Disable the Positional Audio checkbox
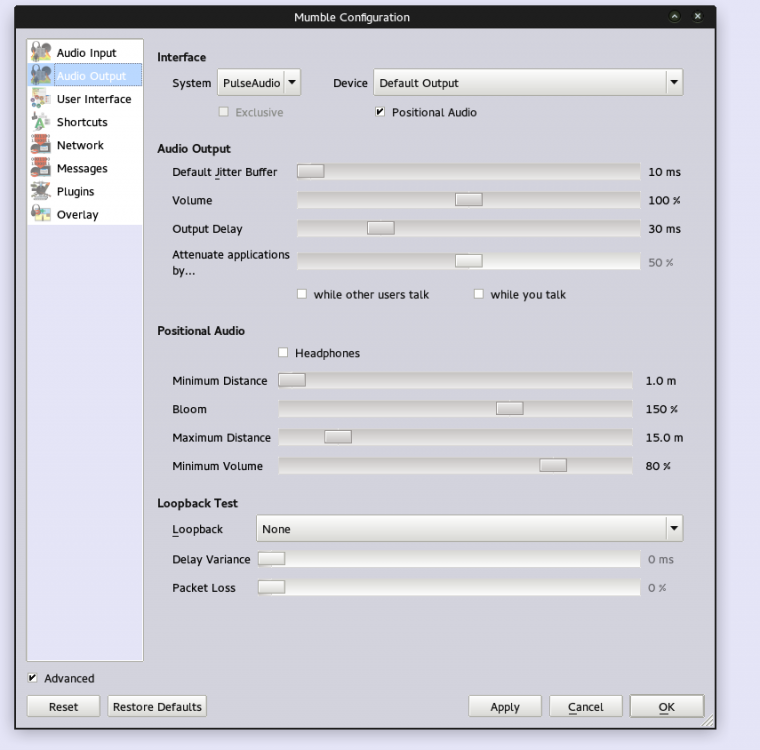The width and height of the screenshot is (760, 750). pyautogui.click(x=380, y=113)
